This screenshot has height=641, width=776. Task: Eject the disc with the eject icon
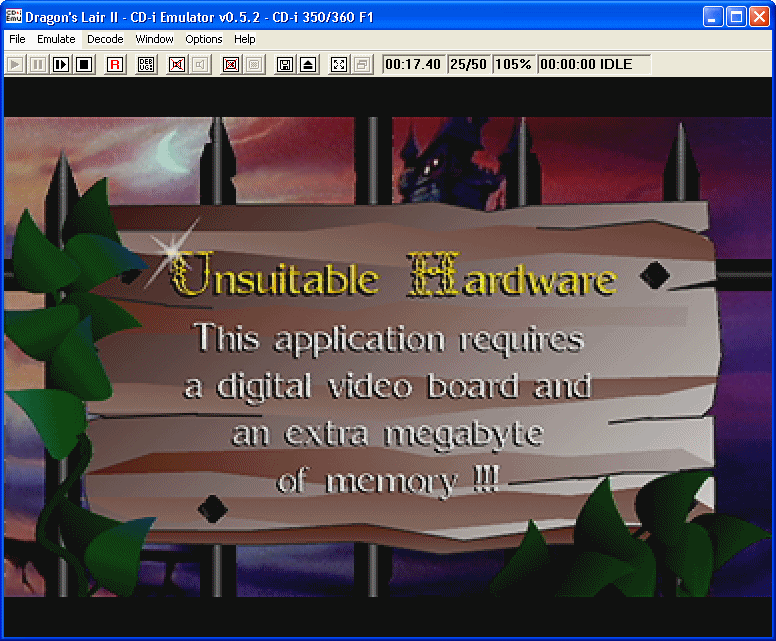(308, 64)
